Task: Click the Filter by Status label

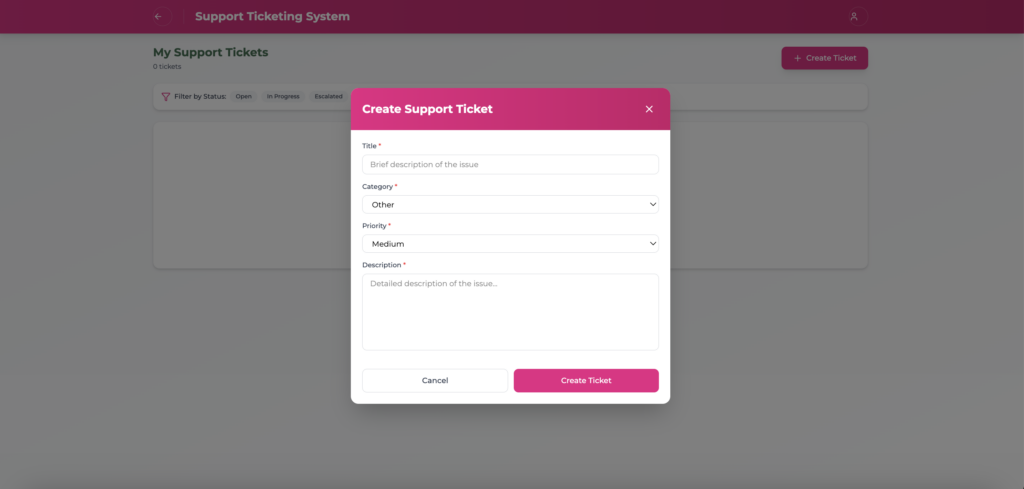Action: pyautogui.click(x=200, y=97)
